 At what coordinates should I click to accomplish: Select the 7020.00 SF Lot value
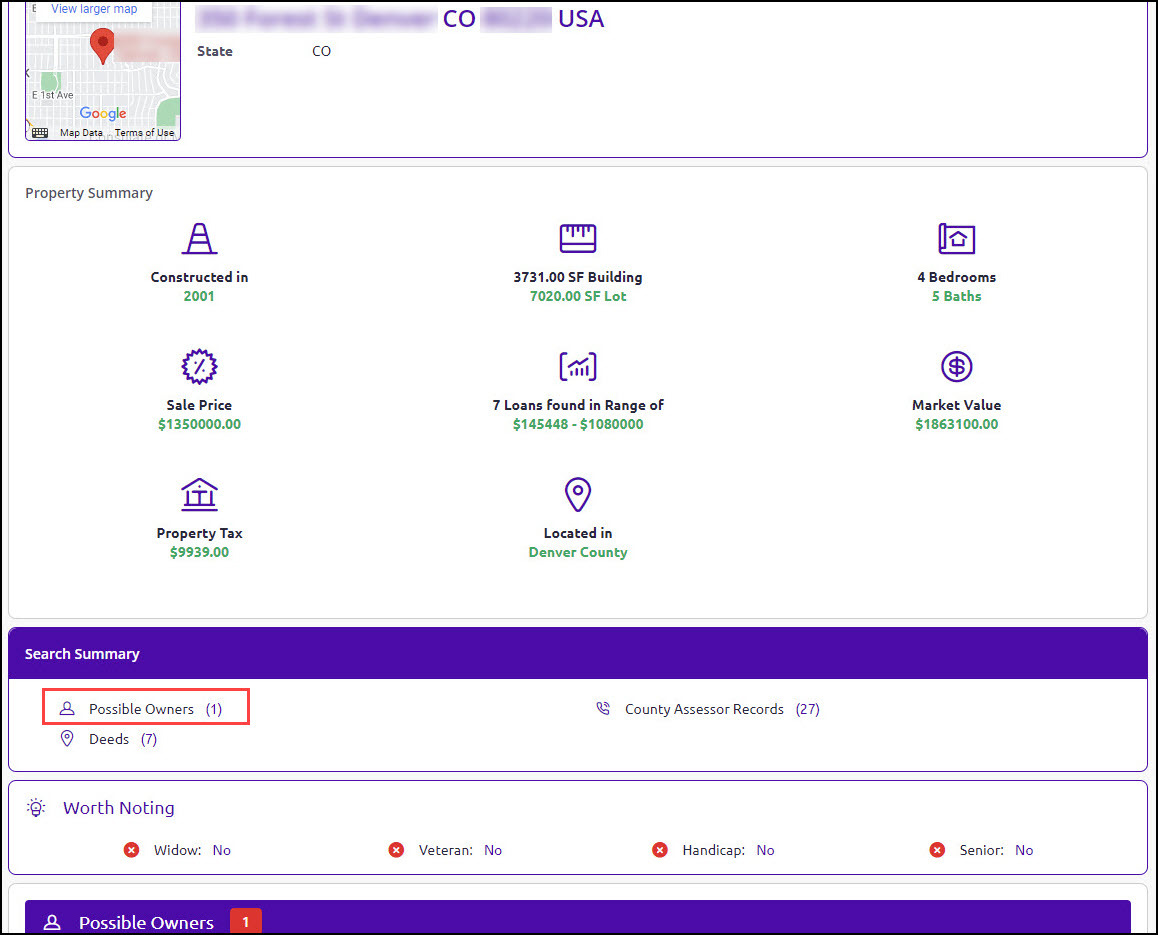(x=578, y=296)
